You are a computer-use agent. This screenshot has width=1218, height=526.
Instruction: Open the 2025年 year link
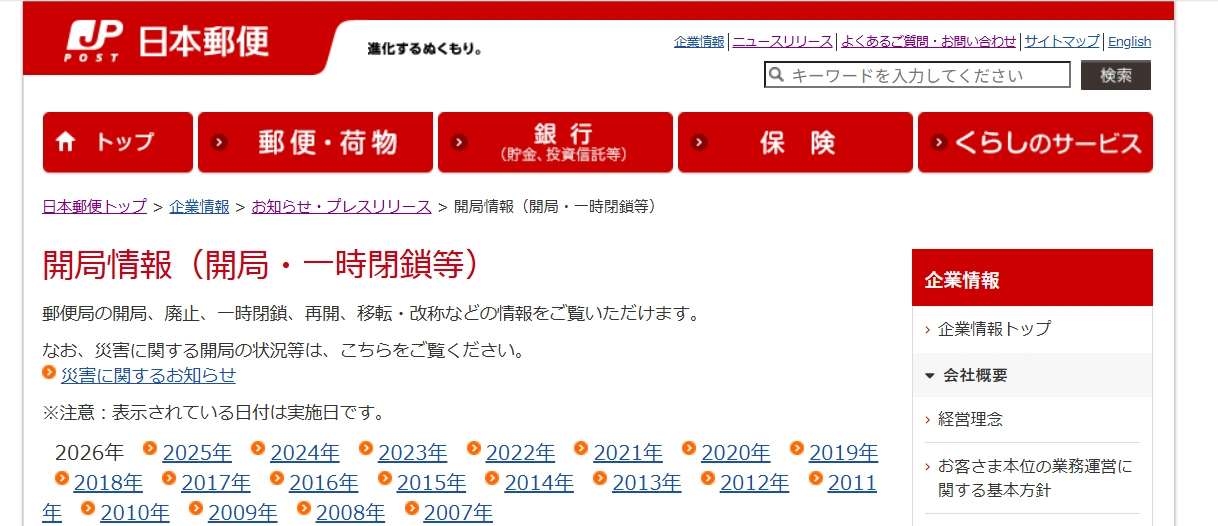coord(197,453)
